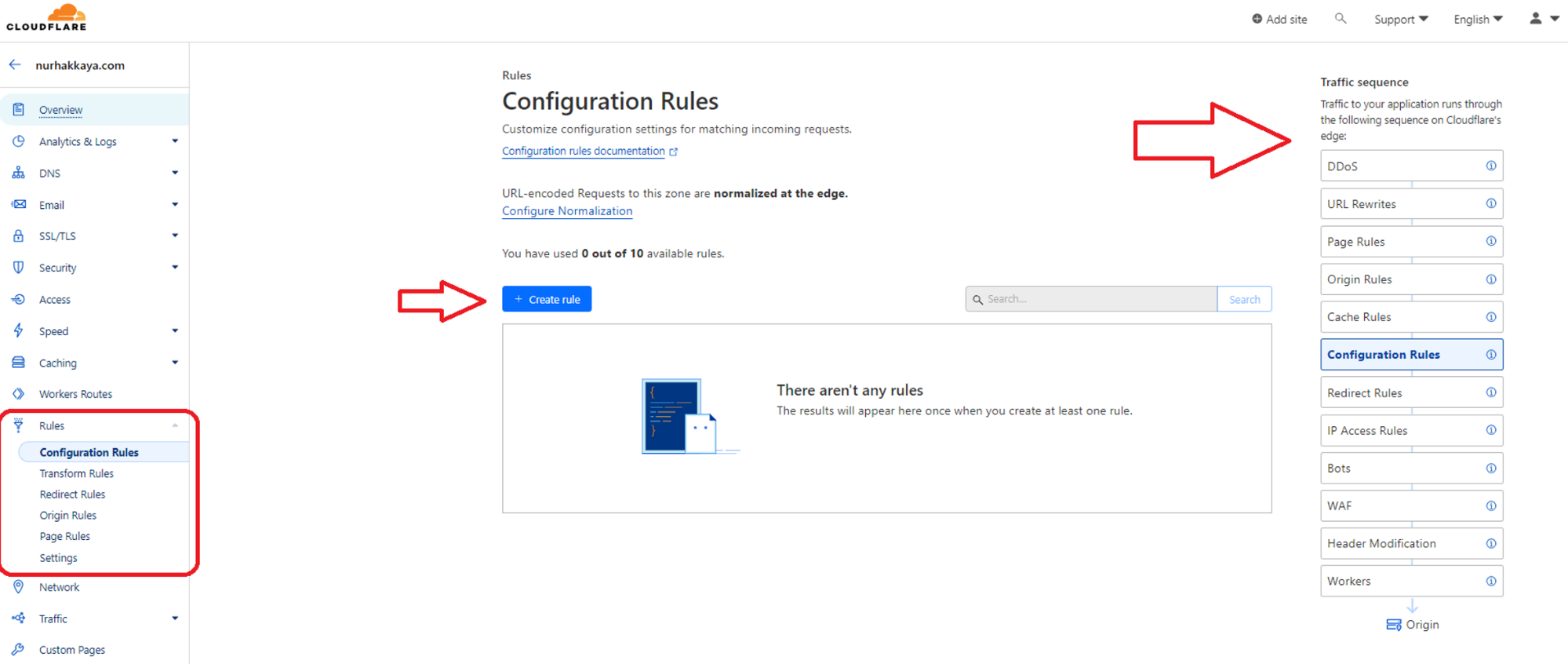Click the Network location pin icon
This screenshot has width=1568, height=664.
pyautogui.click(x=18, y=586)
